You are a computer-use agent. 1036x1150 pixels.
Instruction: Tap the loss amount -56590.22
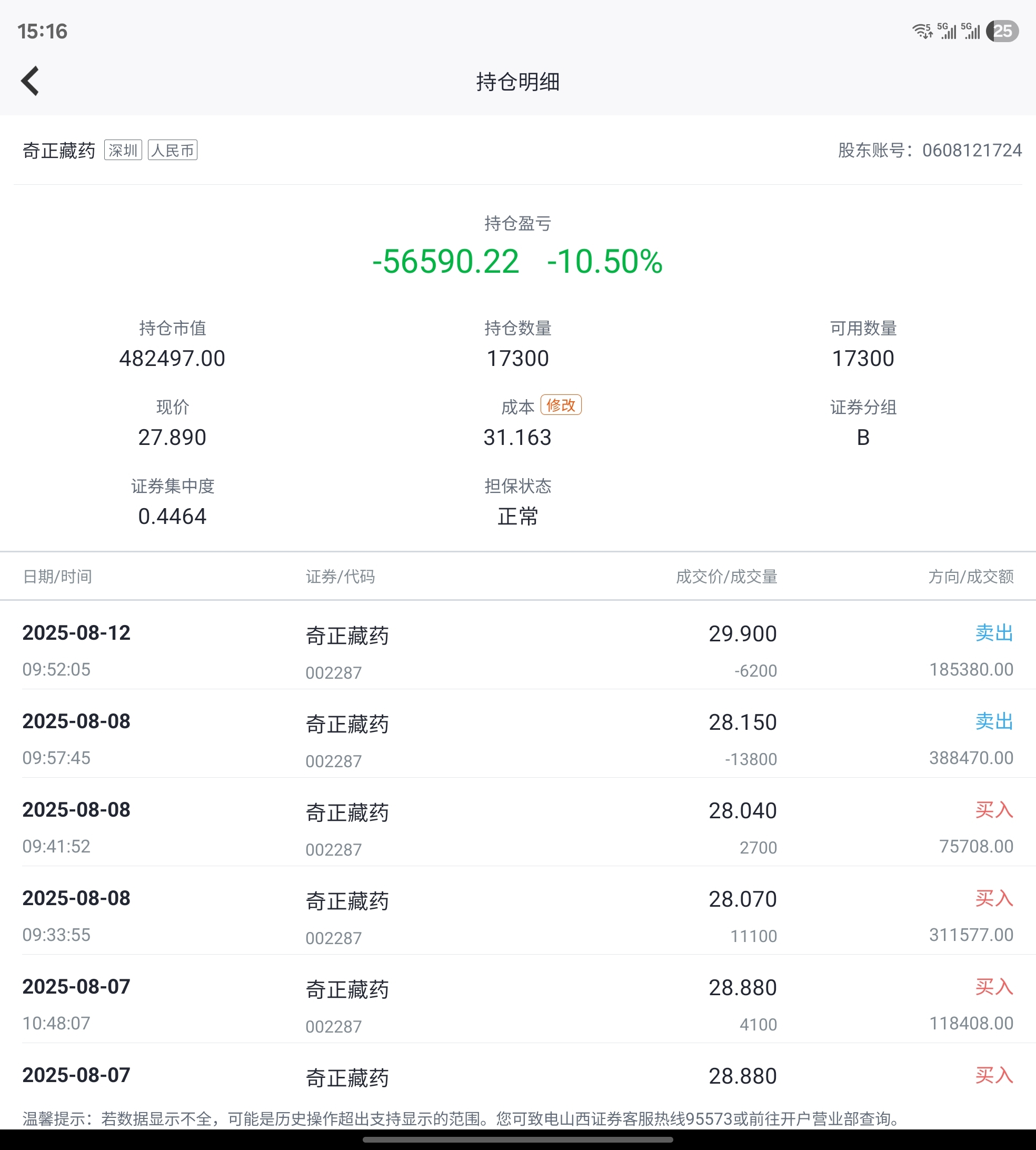point(445,261)
